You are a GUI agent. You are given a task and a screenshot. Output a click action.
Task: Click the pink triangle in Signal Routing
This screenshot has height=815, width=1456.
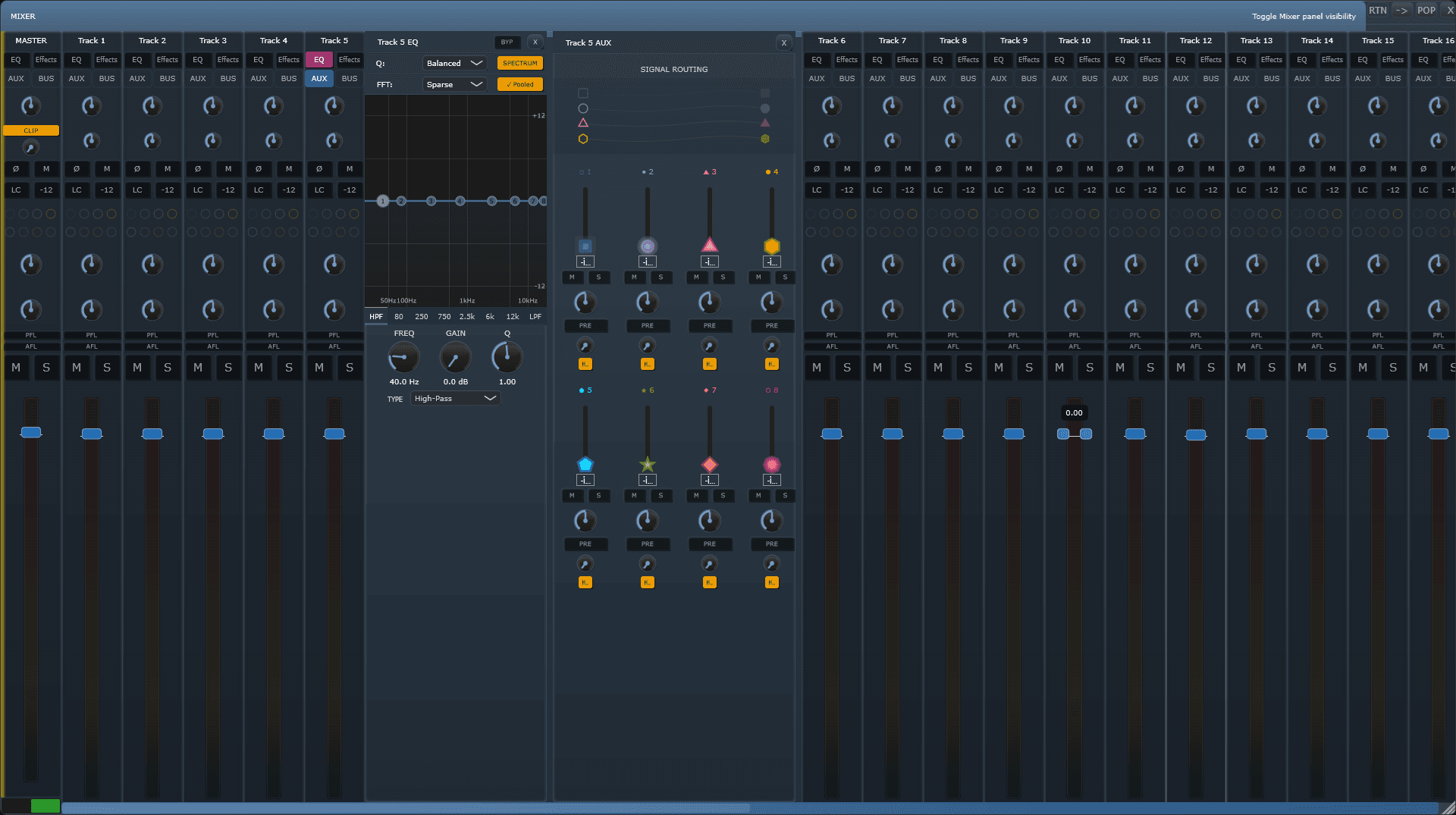pyautogui.click(x=583, y=123)
